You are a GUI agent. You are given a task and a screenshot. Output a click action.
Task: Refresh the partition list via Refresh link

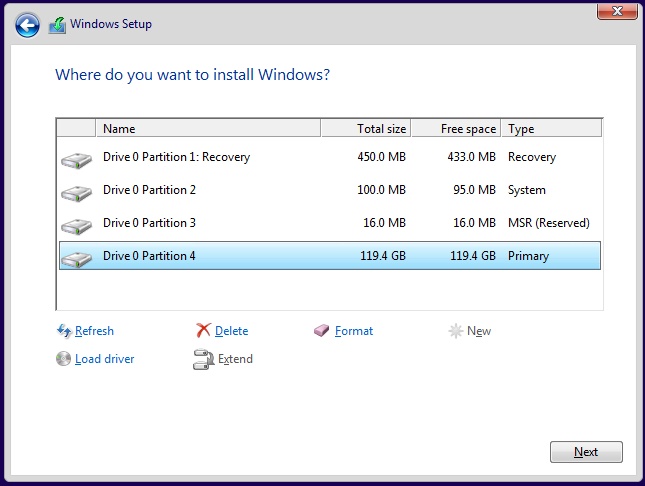pyautogui.click(x=94, y=331)
